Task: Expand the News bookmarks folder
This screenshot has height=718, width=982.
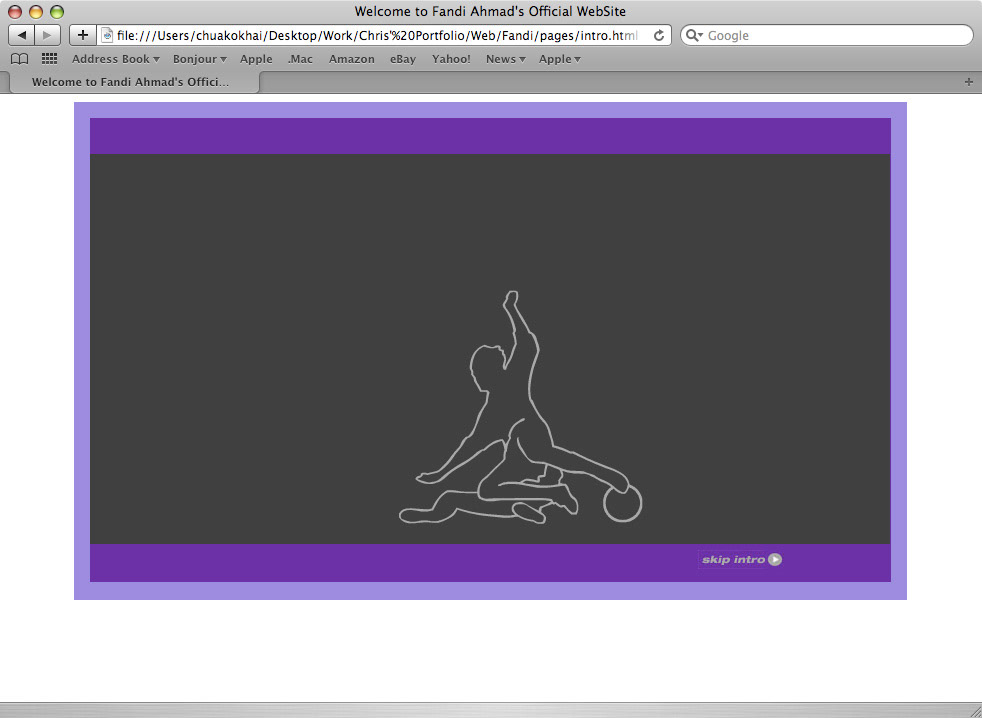Action: (505, 59)
